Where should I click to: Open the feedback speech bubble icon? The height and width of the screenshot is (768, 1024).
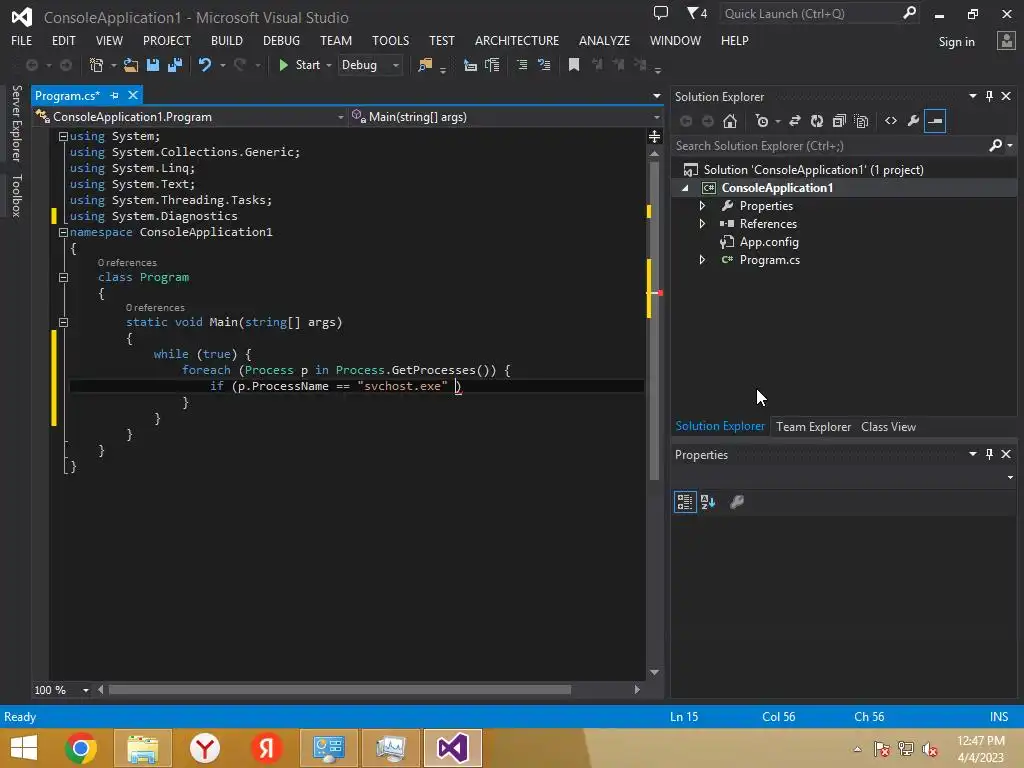(x=661, y=13)
